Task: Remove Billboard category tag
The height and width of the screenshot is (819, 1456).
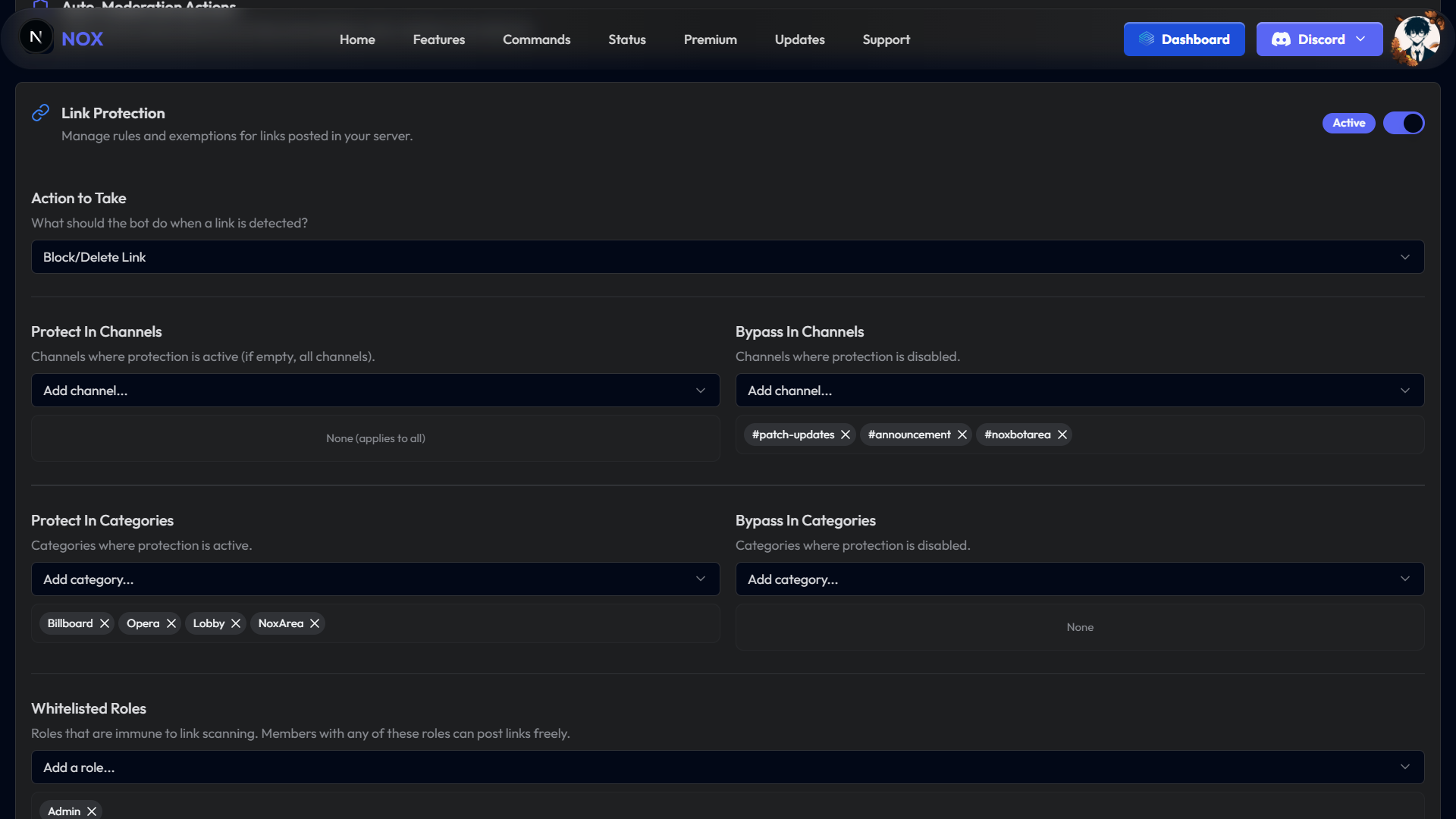Action: click(x=105, y=623)
